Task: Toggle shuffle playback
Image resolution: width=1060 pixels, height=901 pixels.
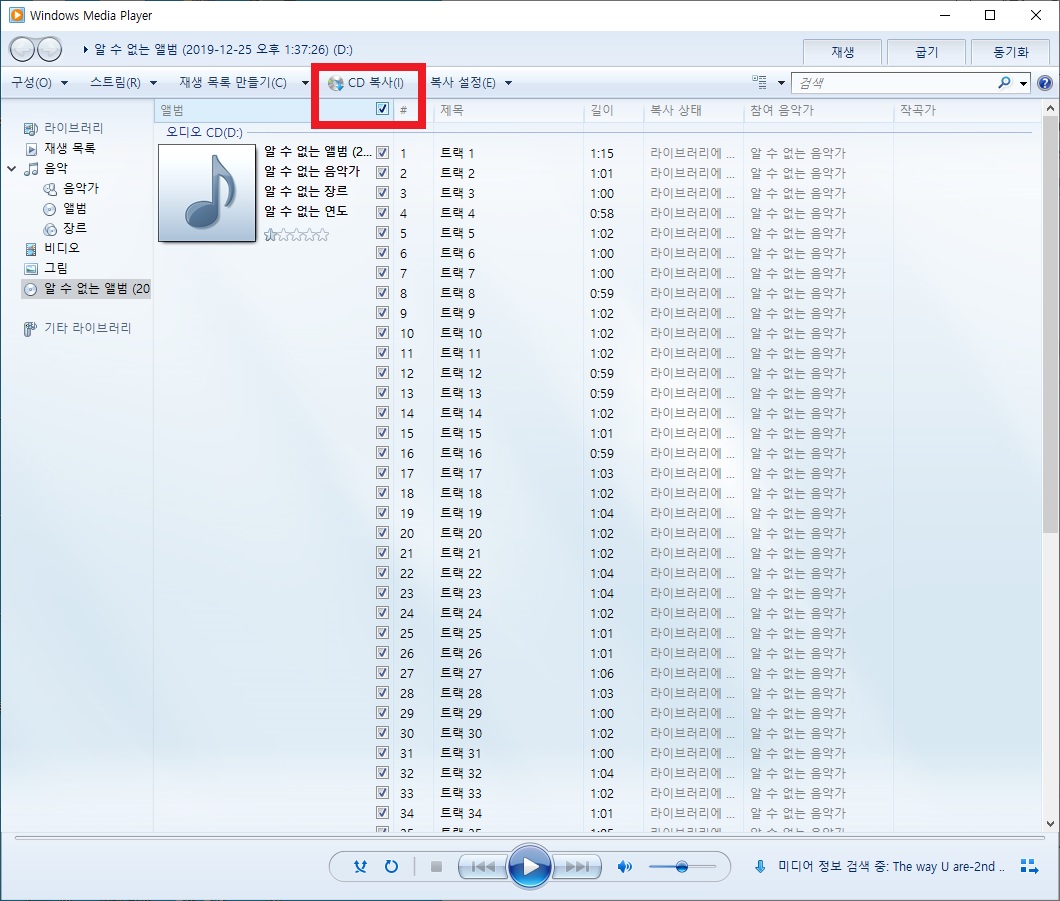Action: click(x=360, y=866)
